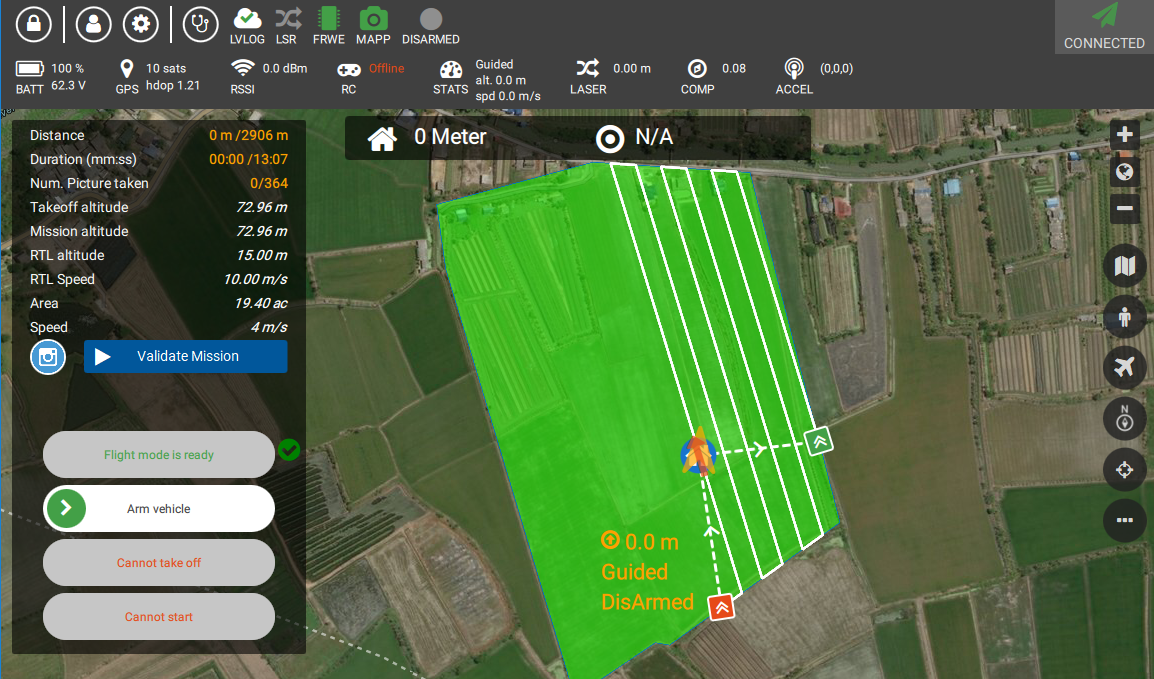Click the lock icon in top bar
Screen dimensions: 1154x679
(33, 25)
